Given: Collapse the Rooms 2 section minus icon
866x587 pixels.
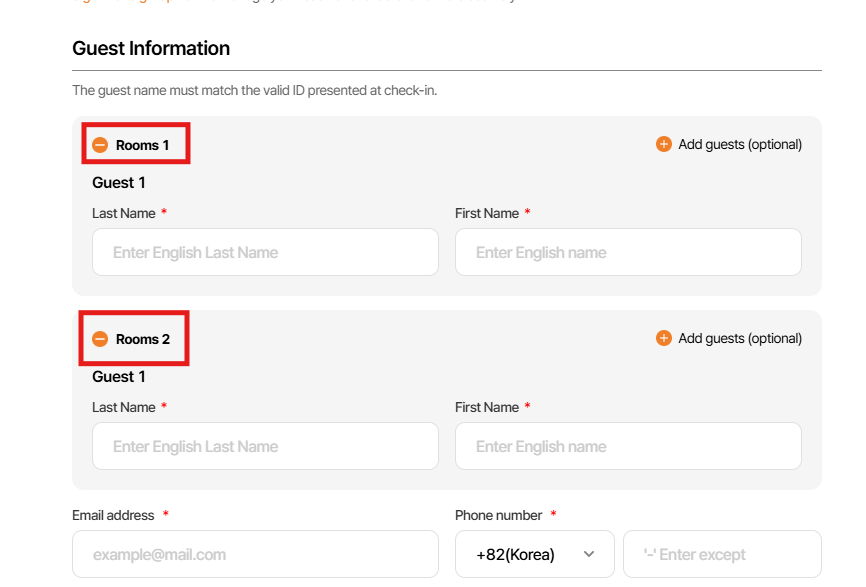Looking at the screenshot, I should [x=100, y=339].
